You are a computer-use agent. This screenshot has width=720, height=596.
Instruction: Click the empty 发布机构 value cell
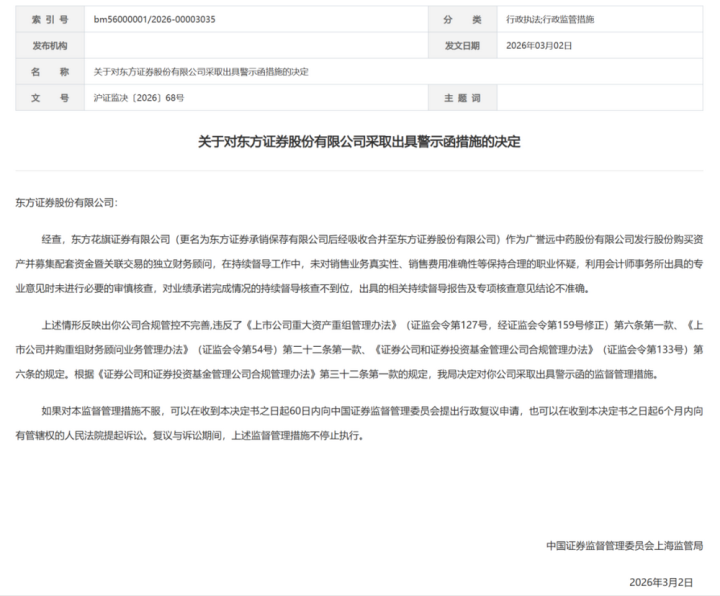point(256,45)
